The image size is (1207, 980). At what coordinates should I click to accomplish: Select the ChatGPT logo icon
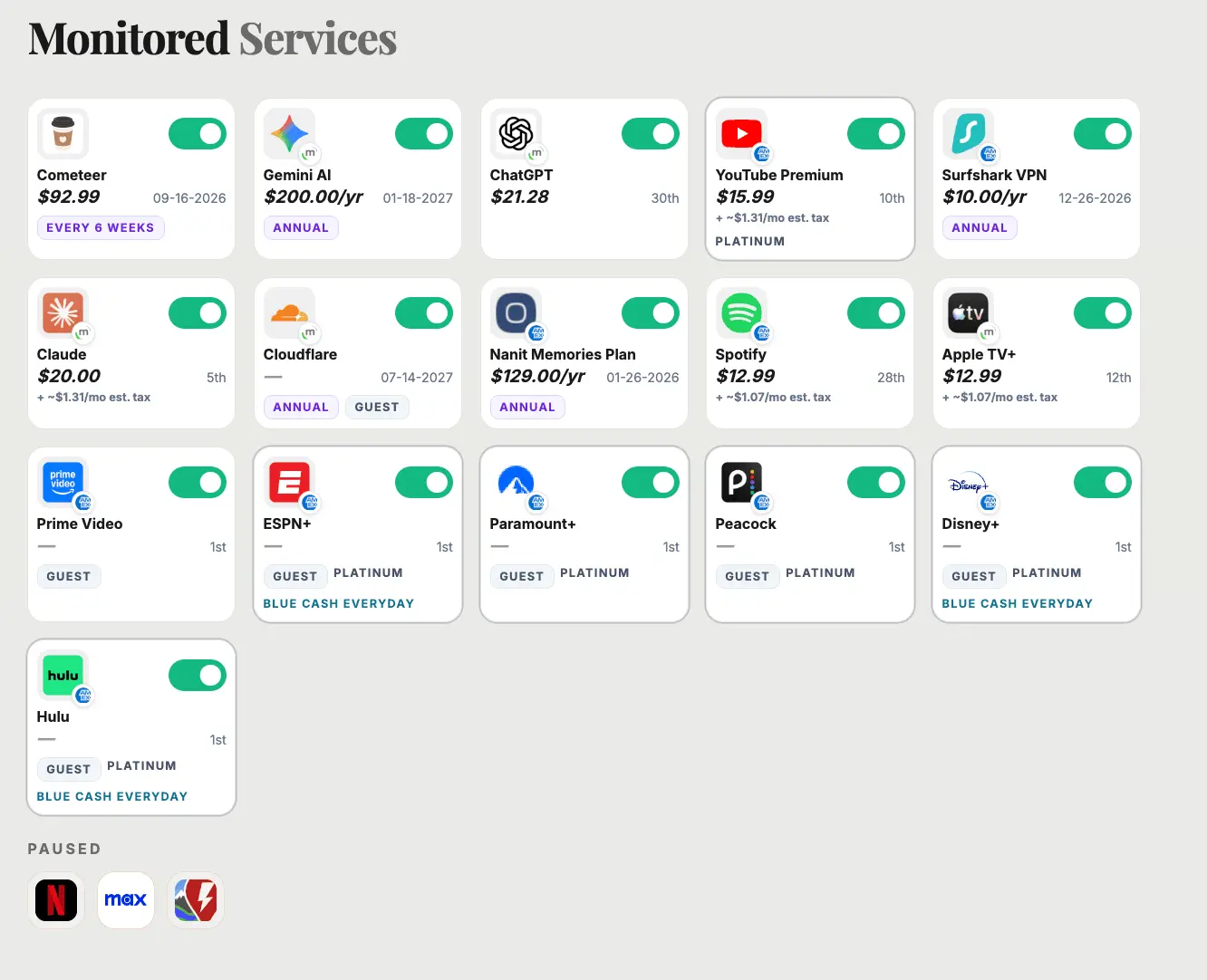(516, 134)
